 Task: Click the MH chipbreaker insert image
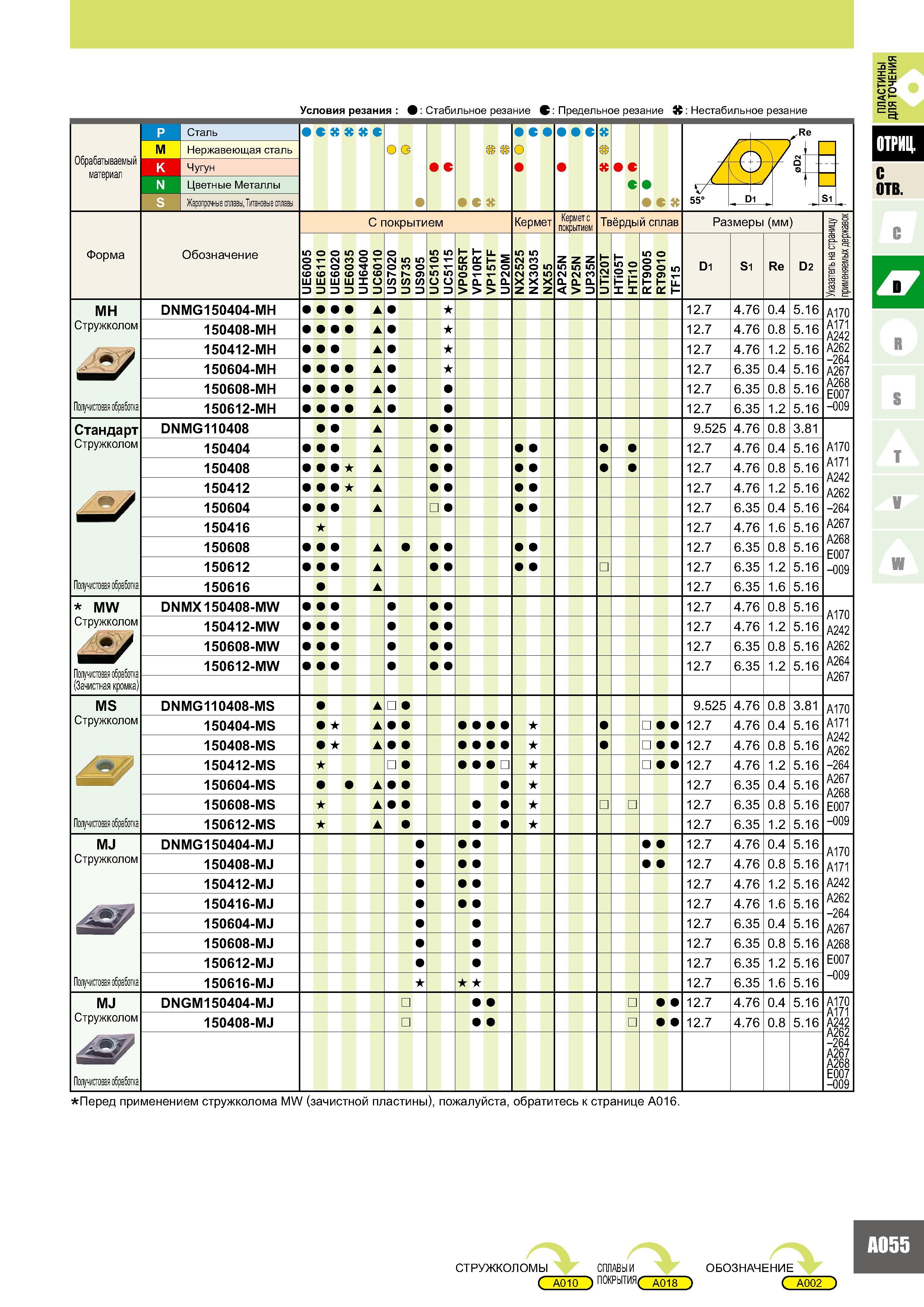(105, 364)
